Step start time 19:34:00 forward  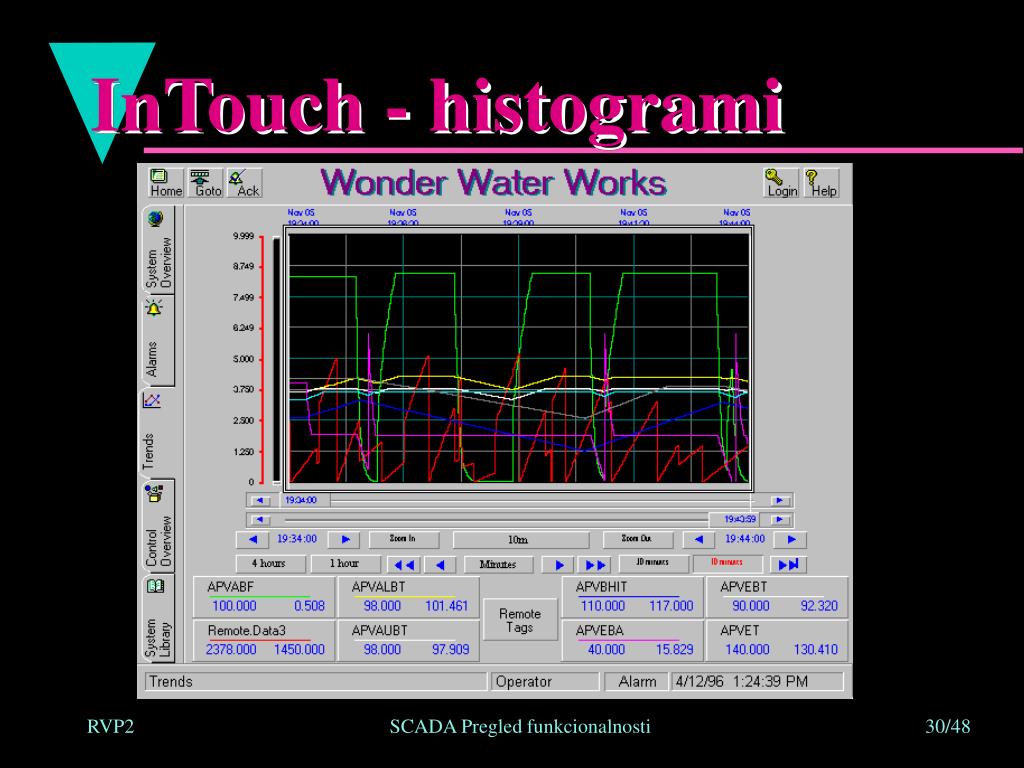[x=345, y=540]
